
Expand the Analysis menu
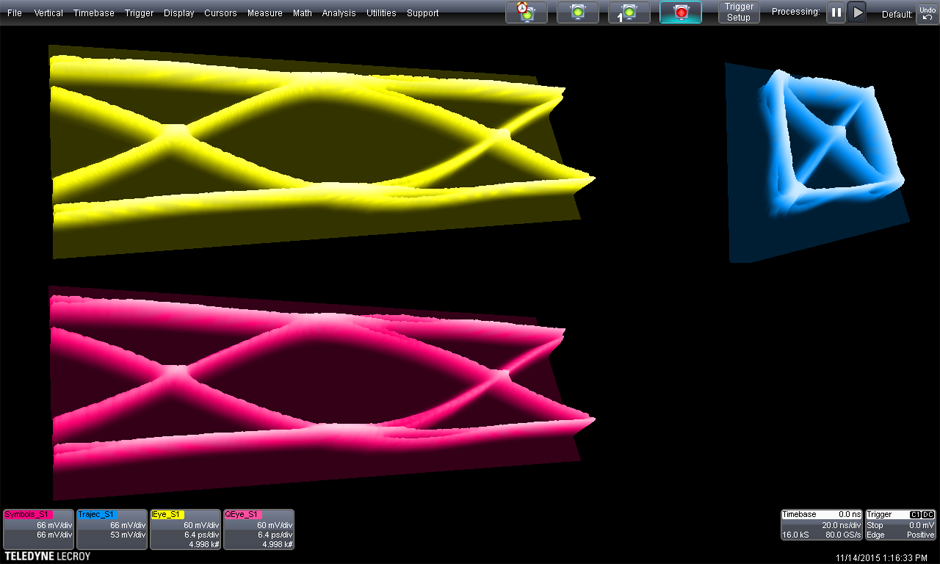[339, 13]
